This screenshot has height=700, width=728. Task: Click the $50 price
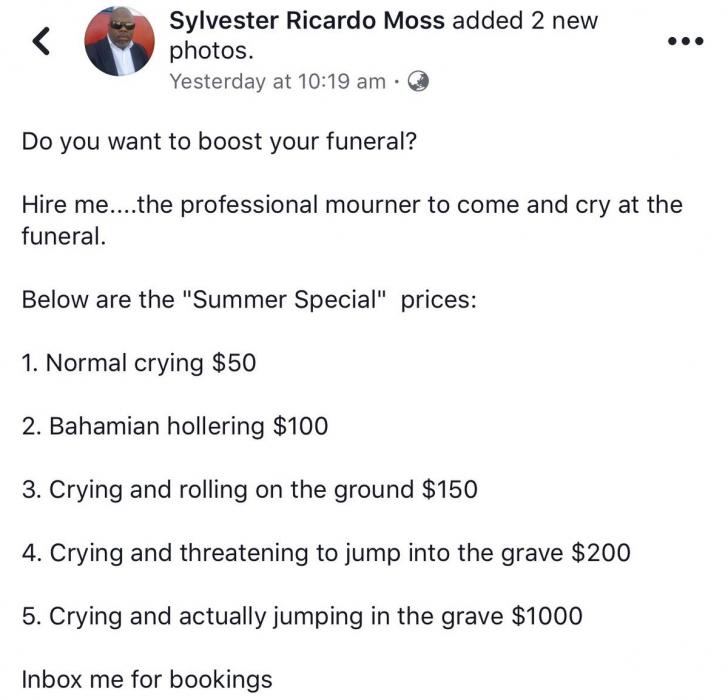click(x=234, y=362)
